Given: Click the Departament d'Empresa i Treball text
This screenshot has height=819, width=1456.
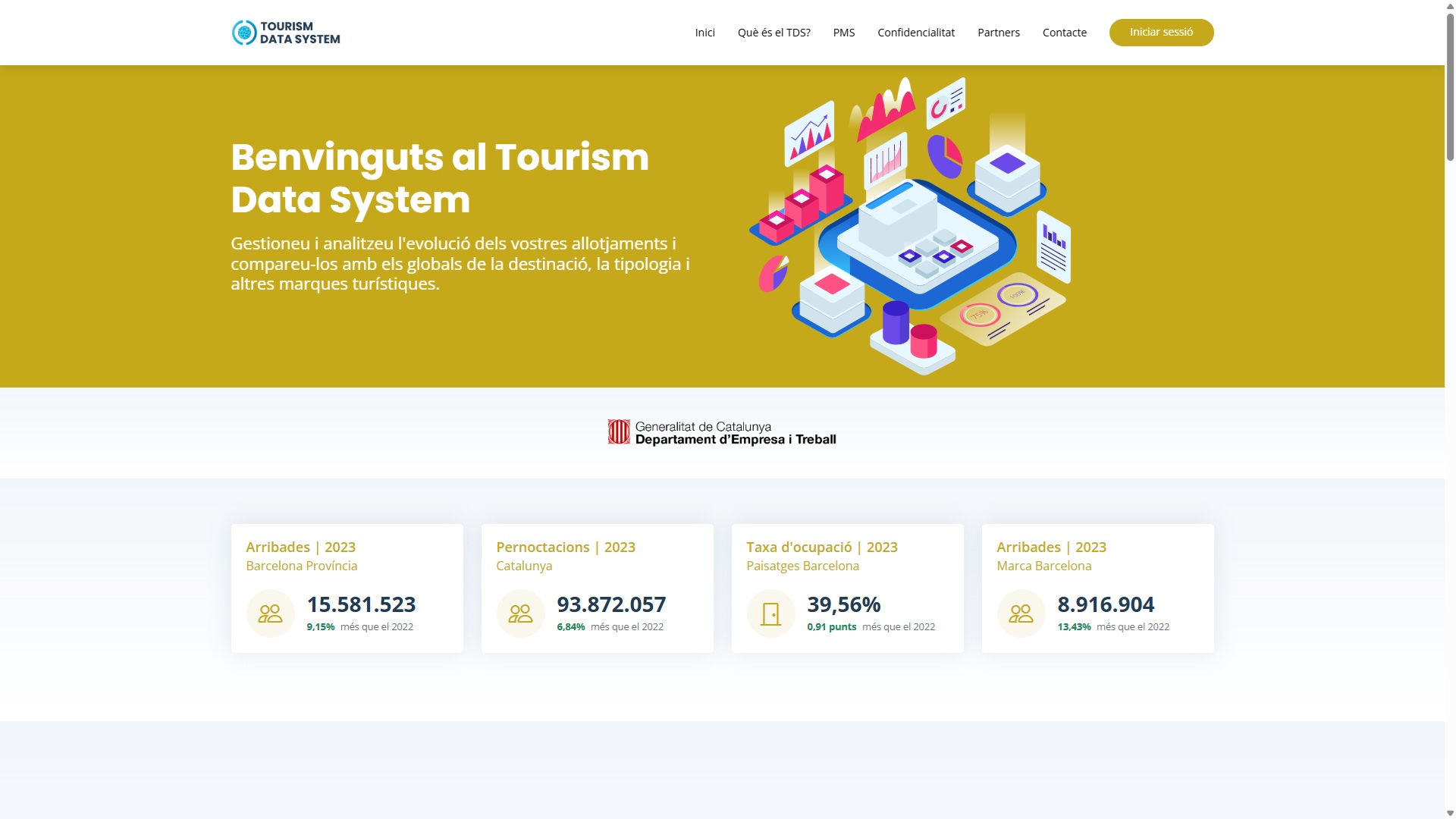Looking at the screenshot, I should (735, 440).
